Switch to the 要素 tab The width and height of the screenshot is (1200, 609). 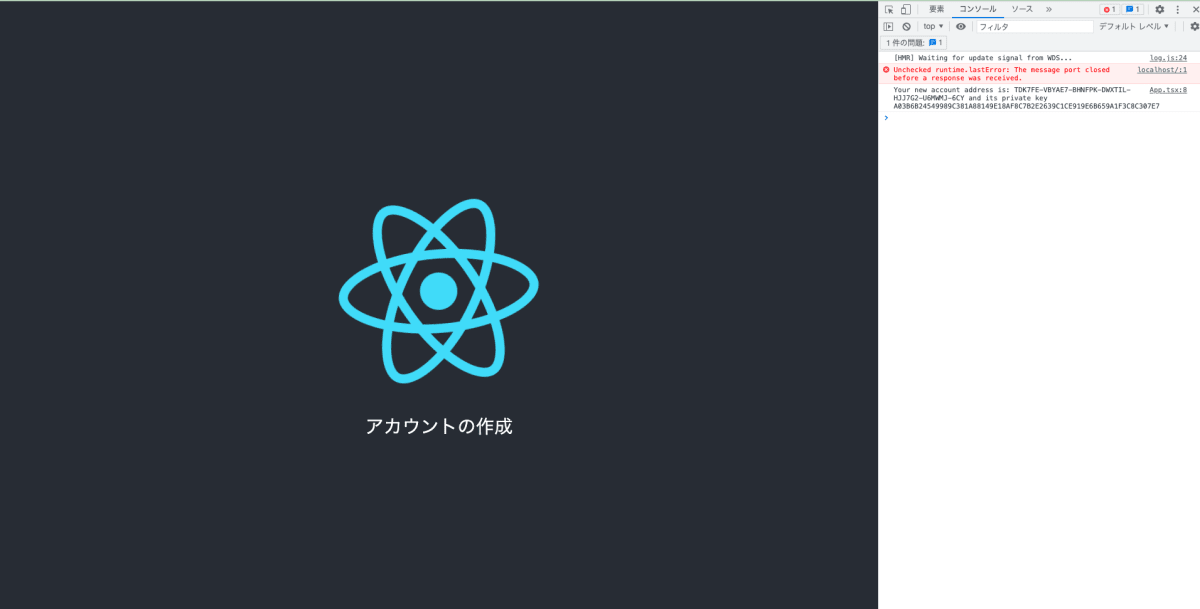(x=937, y=9)
